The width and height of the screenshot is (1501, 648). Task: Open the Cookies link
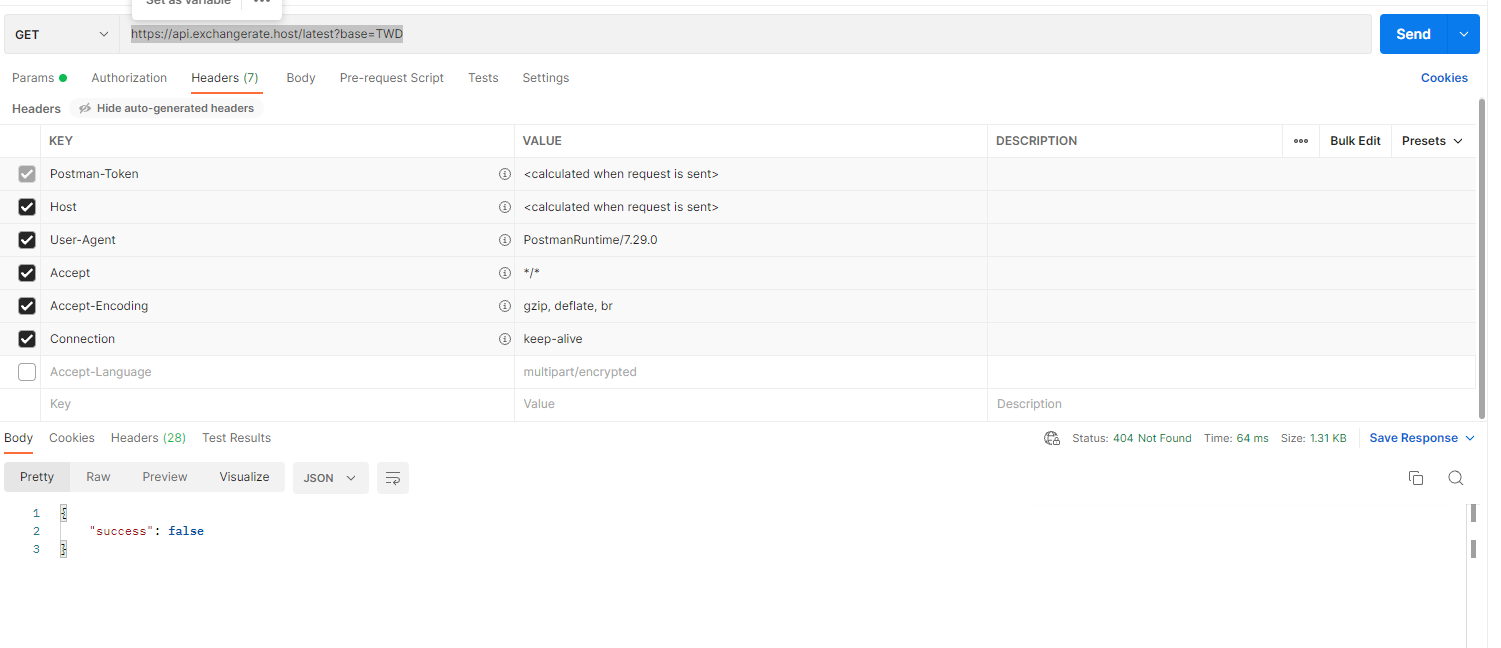tap(1444, 78)
